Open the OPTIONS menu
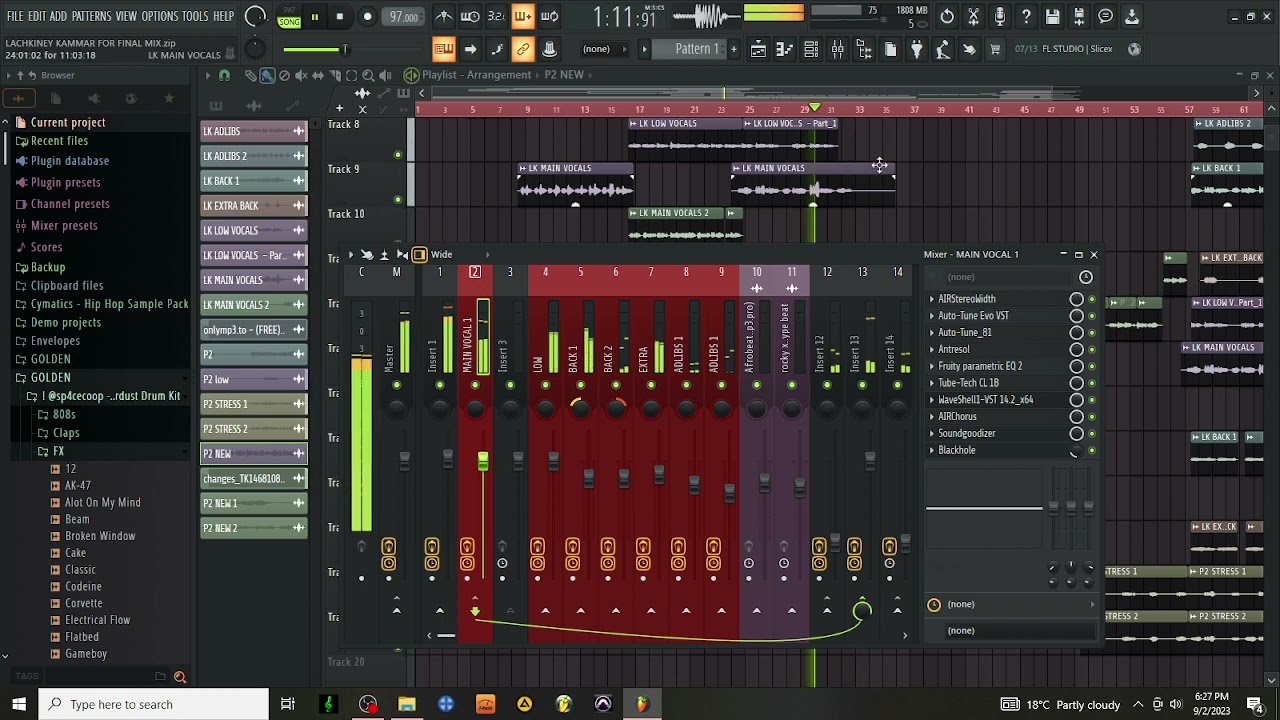The image size is (1280, 720). [x=159, y=16]
